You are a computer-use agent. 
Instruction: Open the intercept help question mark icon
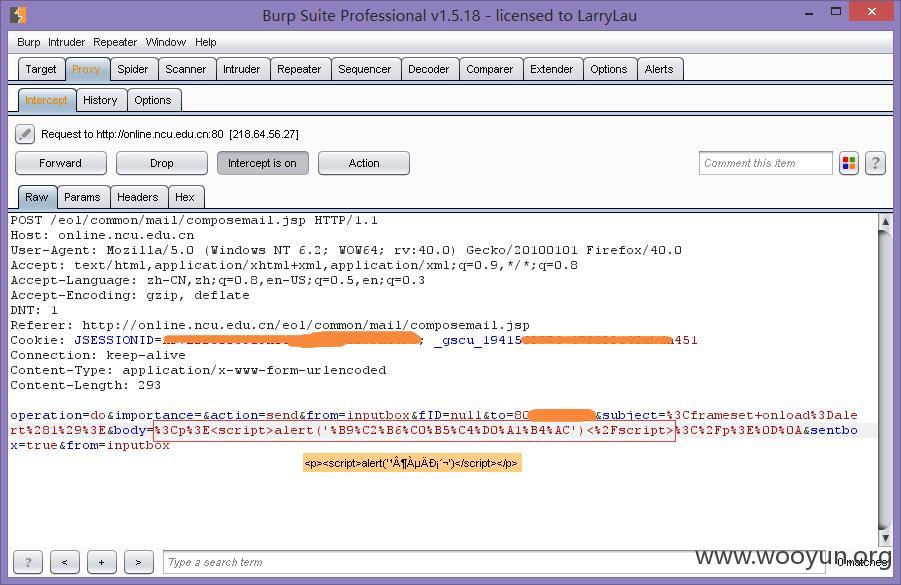[875, 163]
